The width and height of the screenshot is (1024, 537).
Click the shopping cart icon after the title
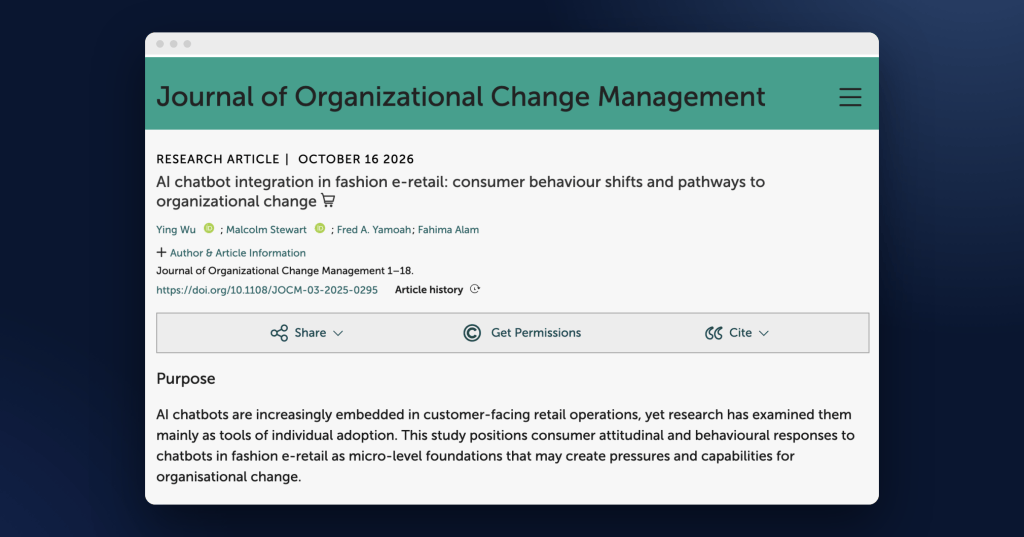[x=328, y=201]
